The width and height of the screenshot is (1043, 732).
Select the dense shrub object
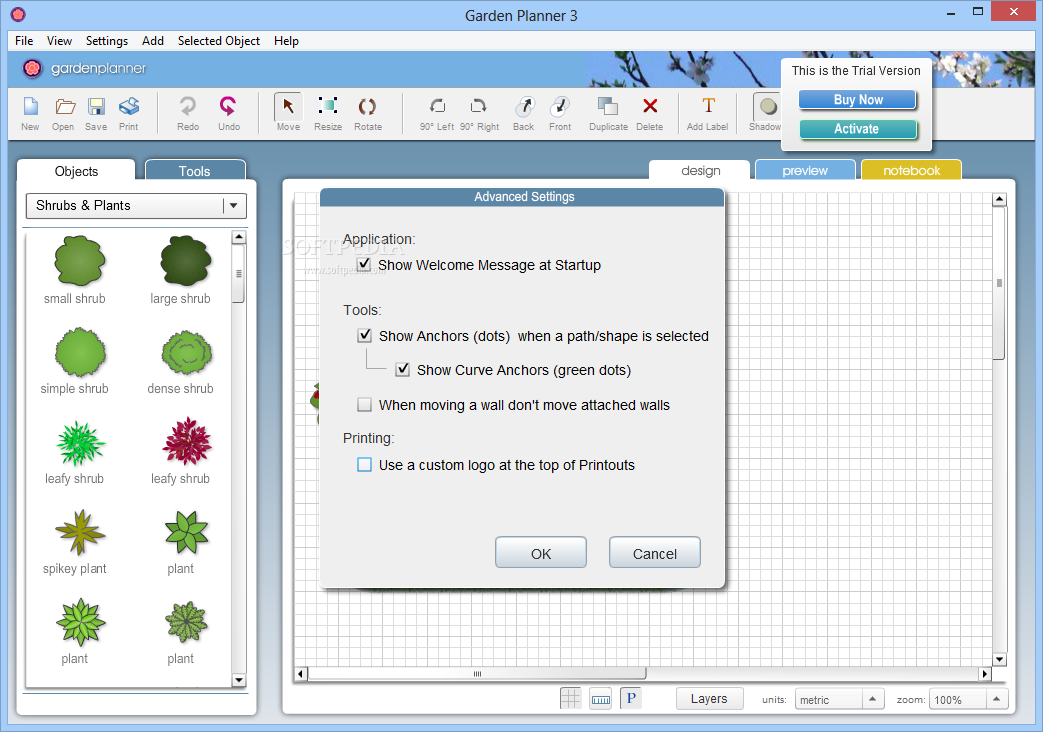(x=186, y=353)
